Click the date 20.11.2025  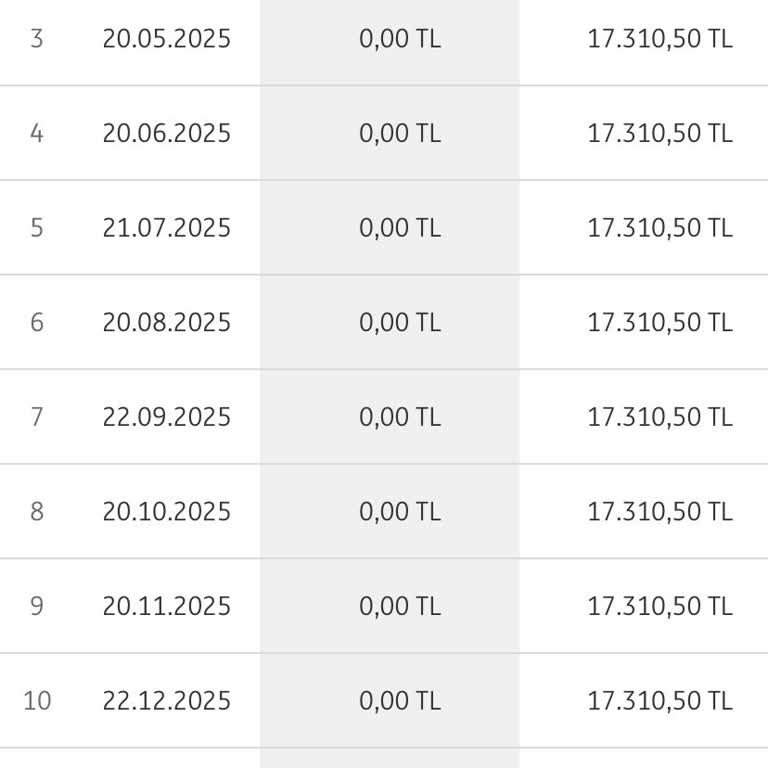tap(166, 606)
